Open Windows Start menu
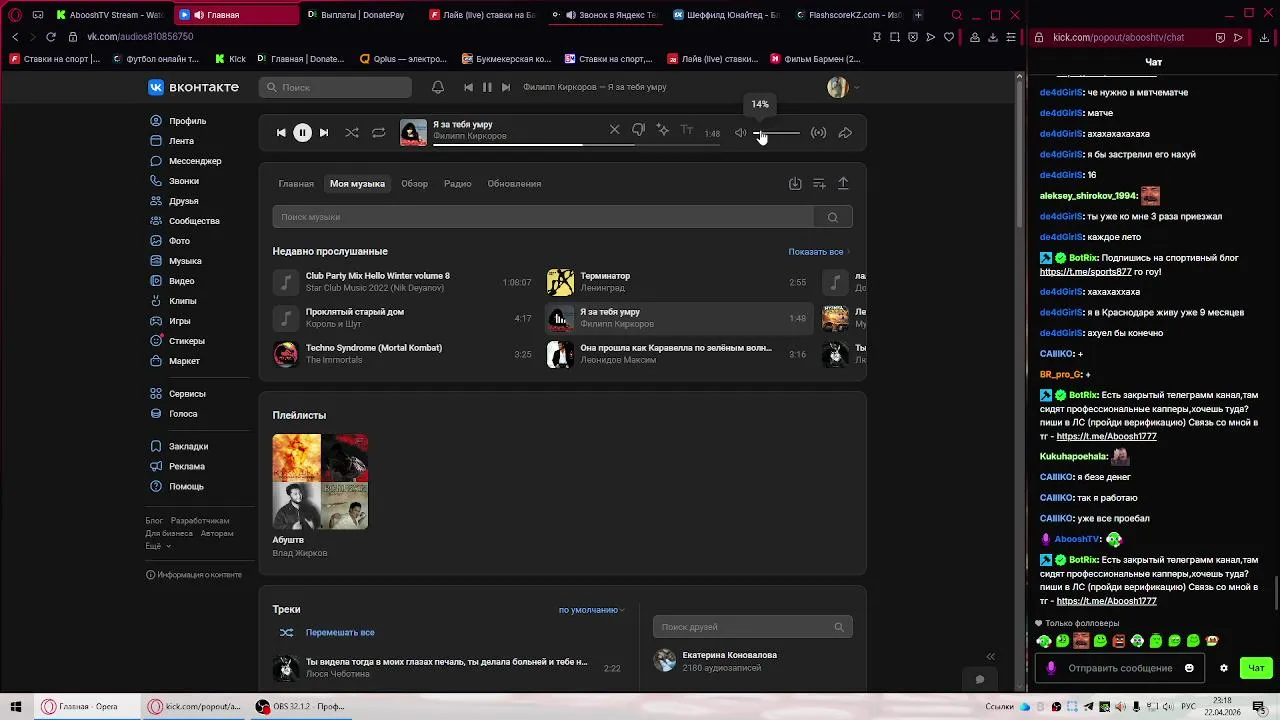Screen dimensions: 1280x720 16,707
